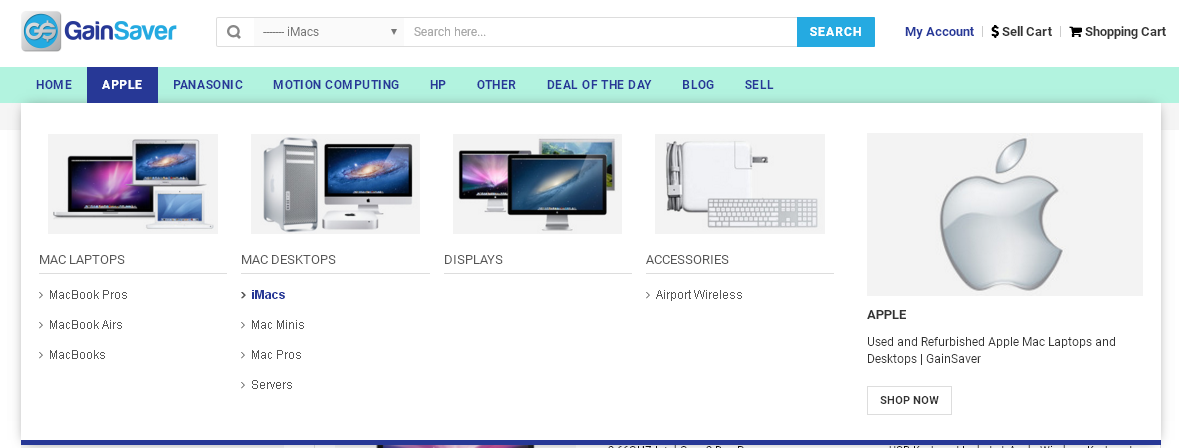This screenshot has width=1179, height=448.
Task: Open ACCESSORIES category heading
Action: [687, 259]
